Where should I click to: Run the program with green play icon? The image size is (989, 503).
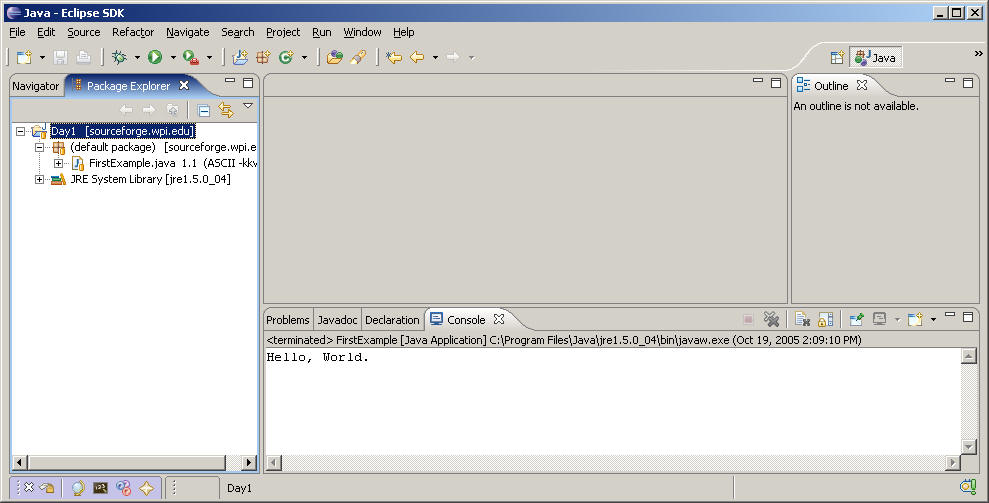[155, 57]
